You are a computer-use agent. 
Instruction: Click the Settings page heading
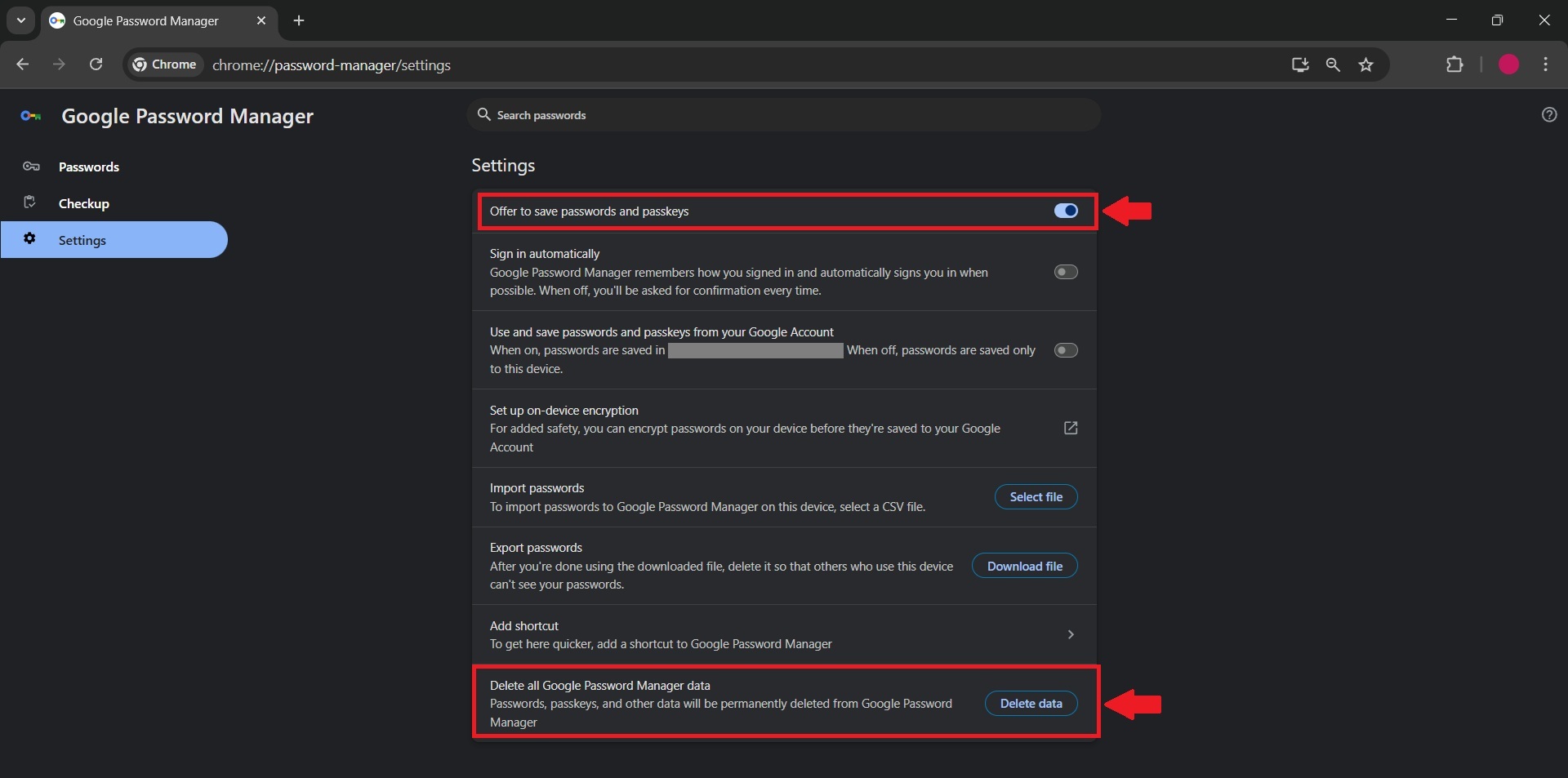point(503,166)
